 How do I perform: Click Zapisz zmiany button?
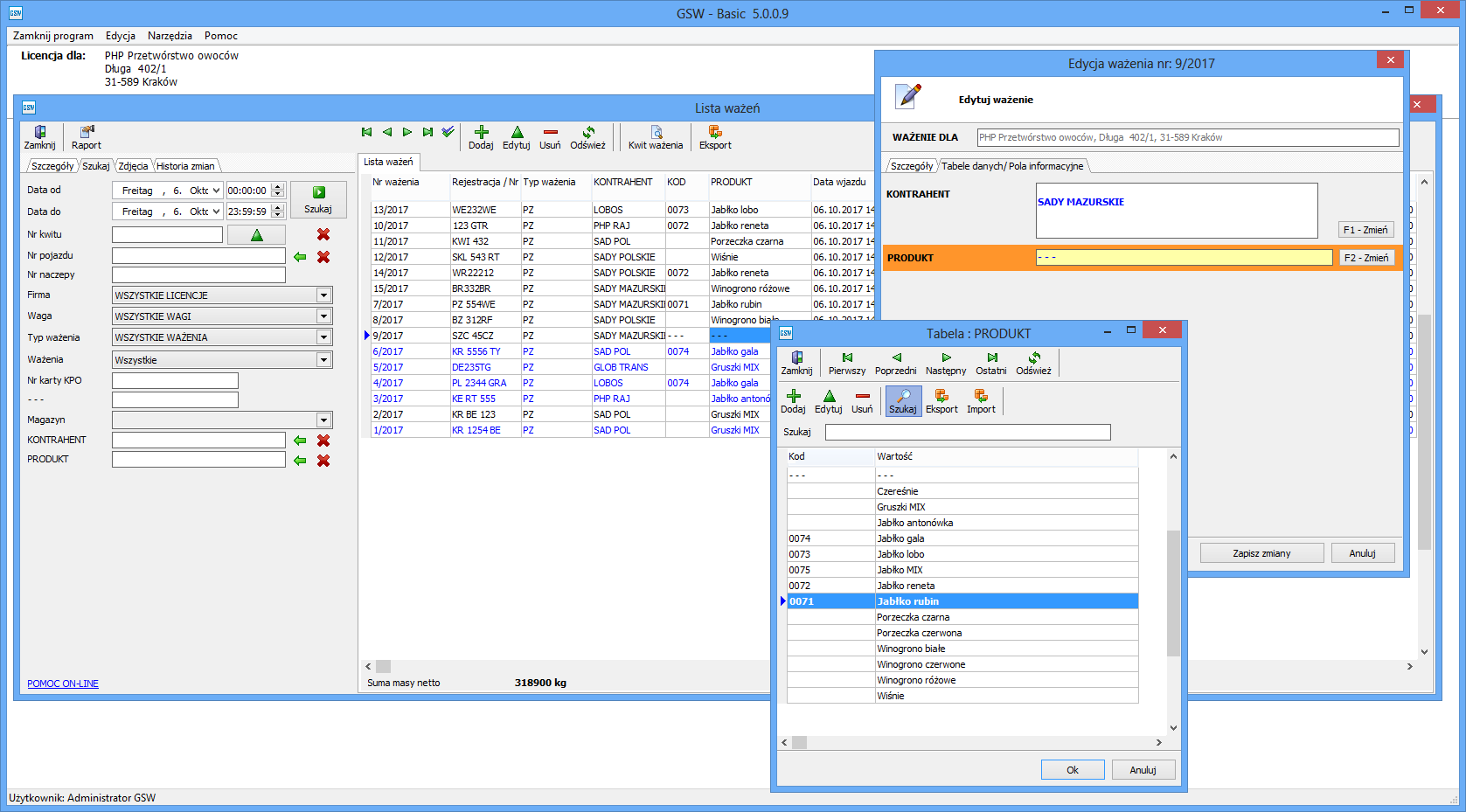[1261, 553]
